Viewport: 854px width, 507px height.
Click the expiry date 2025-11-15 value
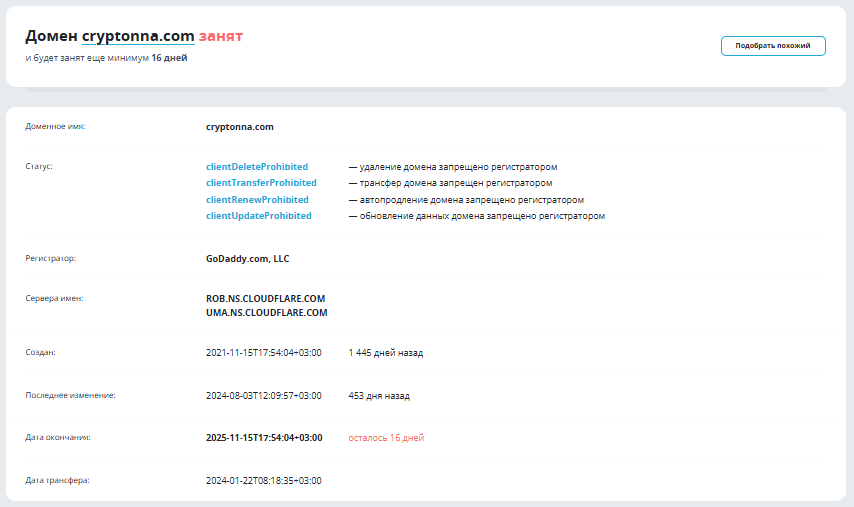264,438
